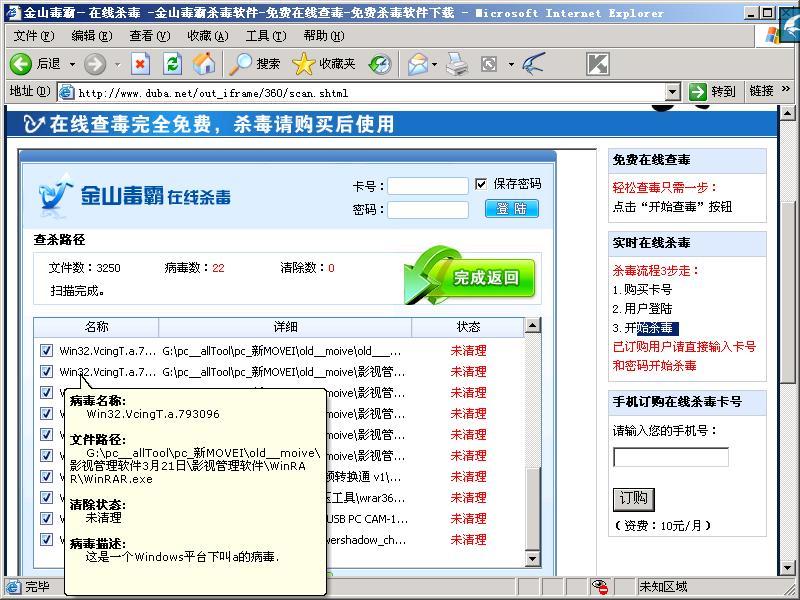Uncheck the third virus row checkbox
This screenshot has height=600, width=800.
(46, 392)
